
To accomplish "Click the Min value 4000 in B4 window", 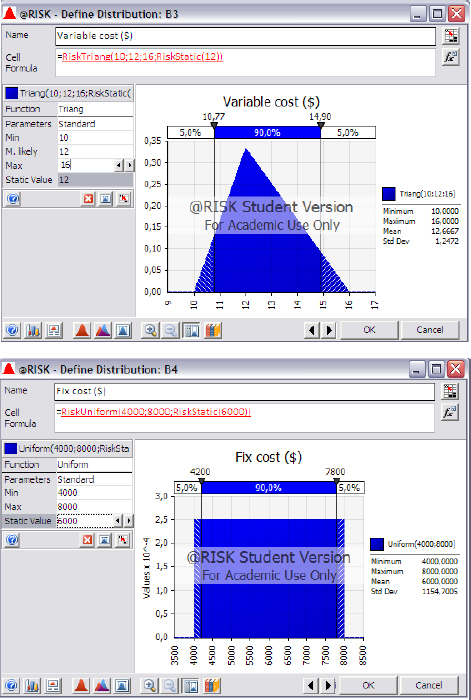I will [94, 493].
